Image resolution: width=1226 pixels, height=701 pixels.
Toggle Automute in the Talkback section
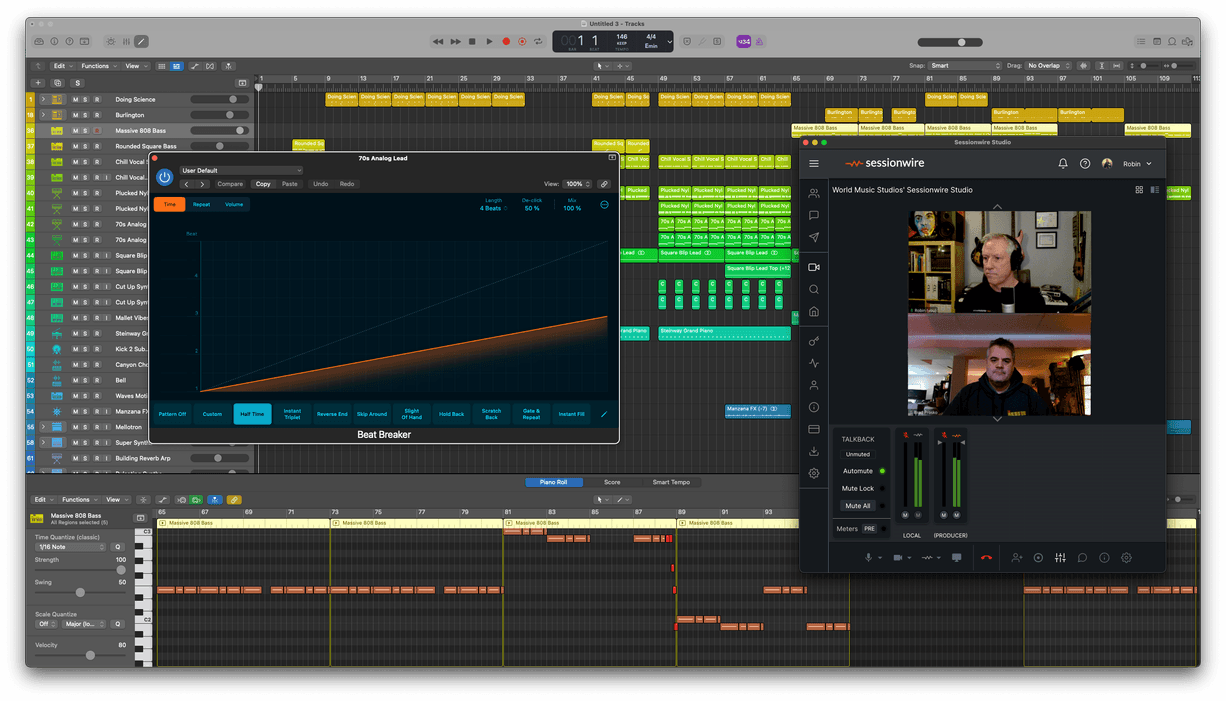pos(860,470)
